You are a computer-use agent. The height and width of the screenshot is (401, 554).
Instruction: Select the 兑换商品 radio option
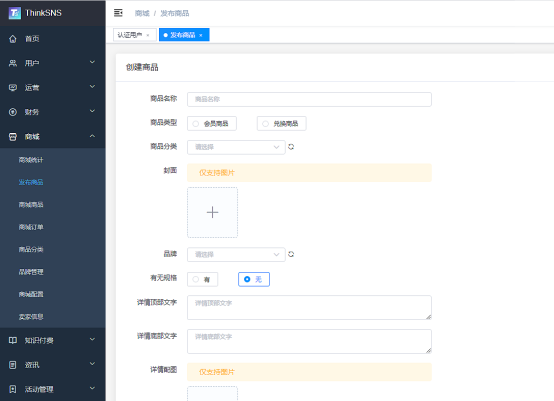[x=281, y=124]
